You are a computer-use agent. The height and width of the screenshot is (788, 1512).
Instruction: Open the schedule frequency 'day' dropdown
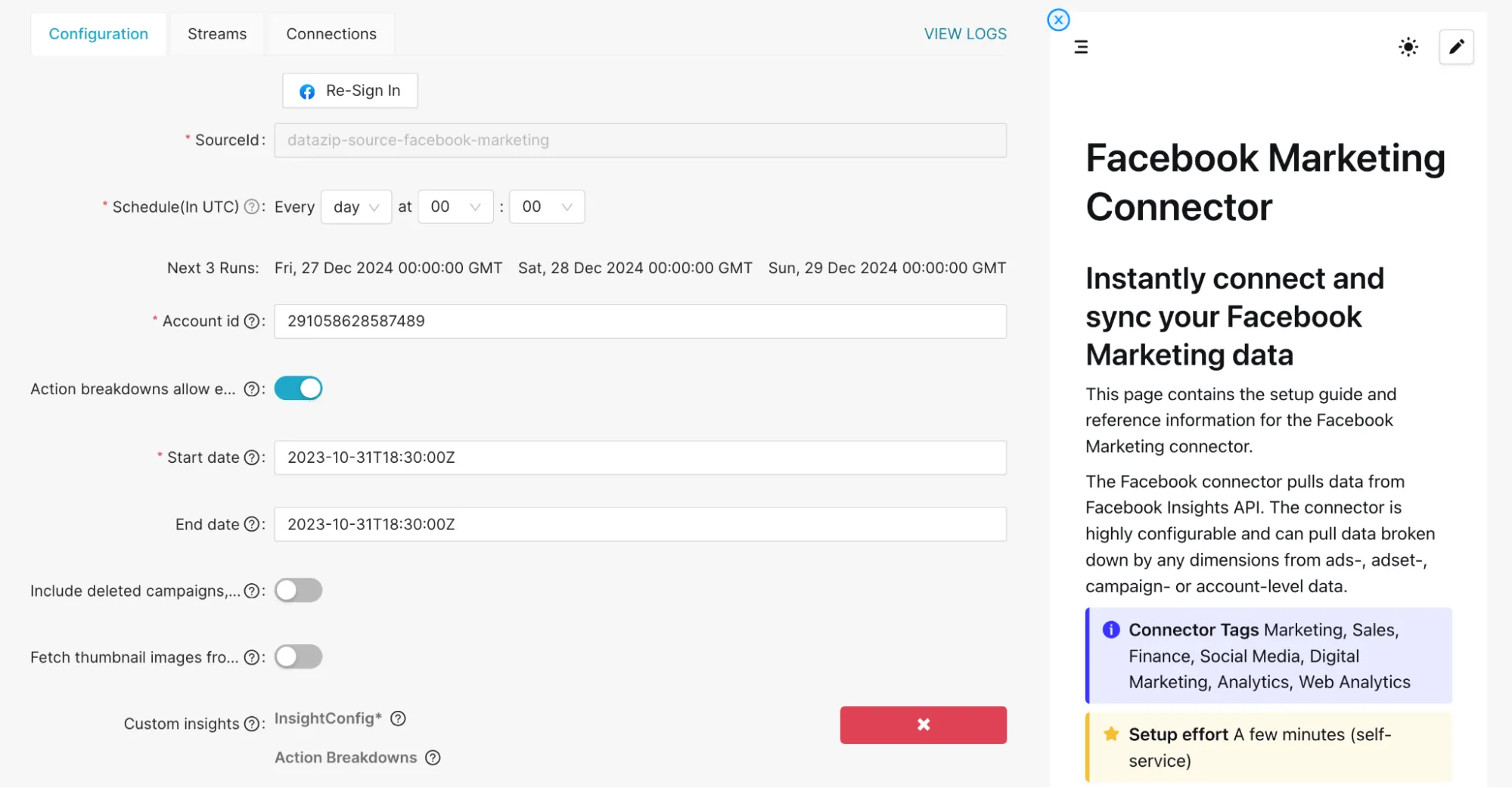click(x=356, y=207)
